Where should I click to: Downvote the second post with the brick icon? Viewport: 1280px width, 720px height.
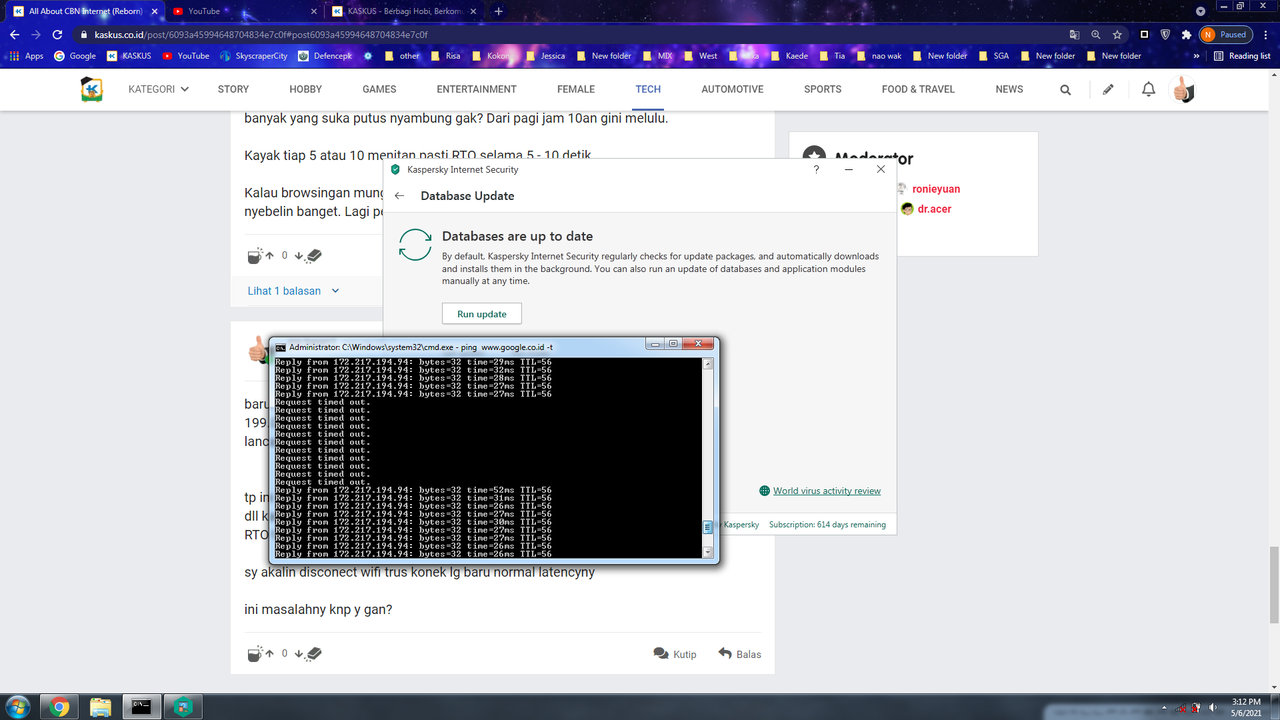point(308,654)
